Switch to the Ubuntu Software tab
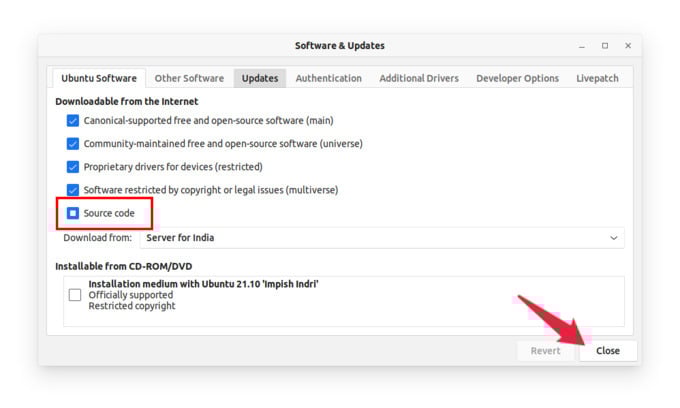 (99, 78)
